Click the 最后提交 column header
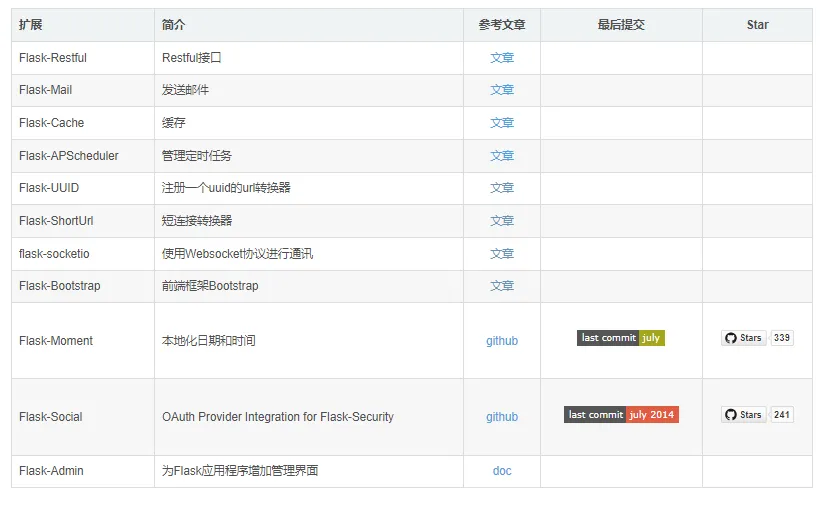The height and width of the screenshot is (507, 828). point(621,25)
